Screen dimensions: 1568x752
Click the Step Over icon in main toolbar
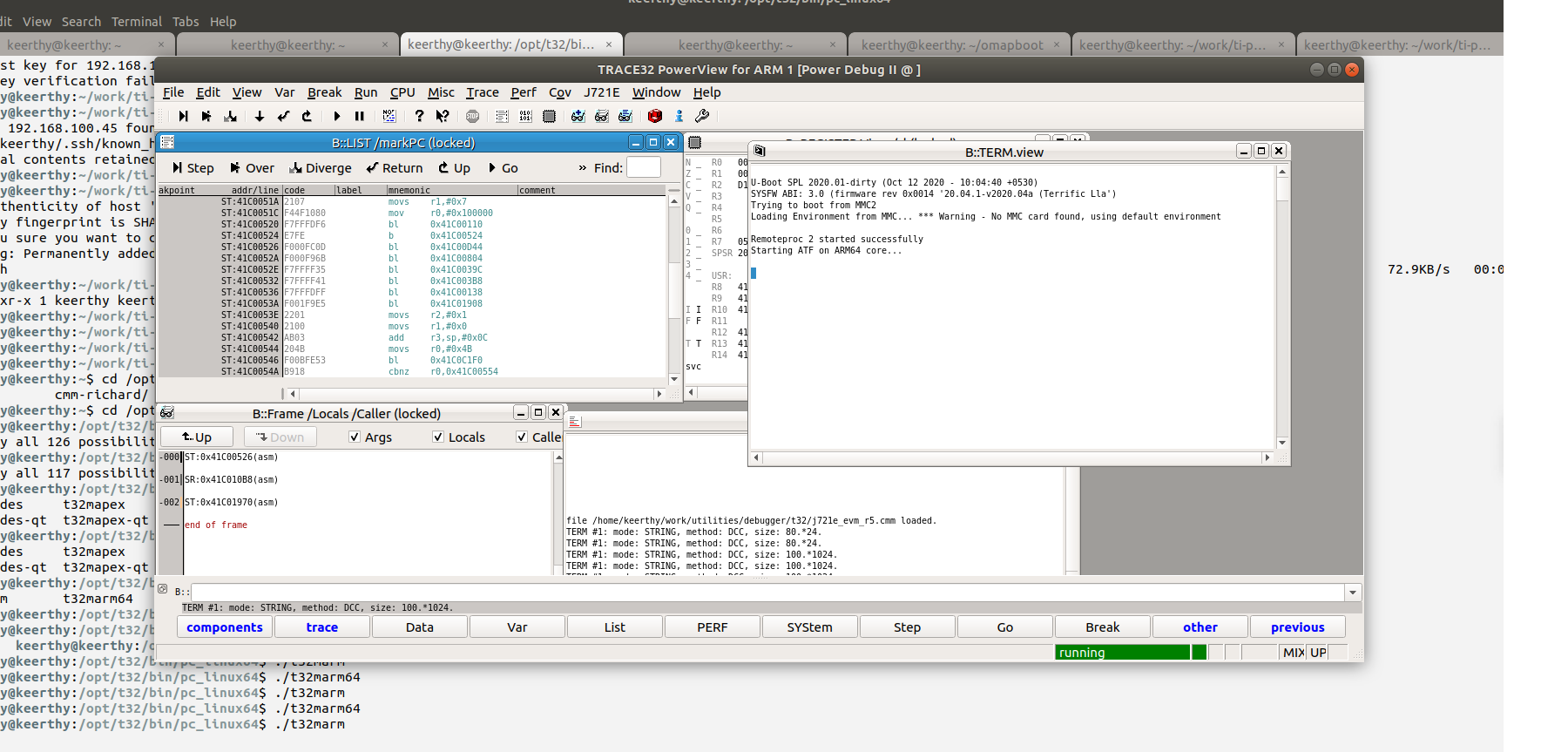(x=206, y=116)
